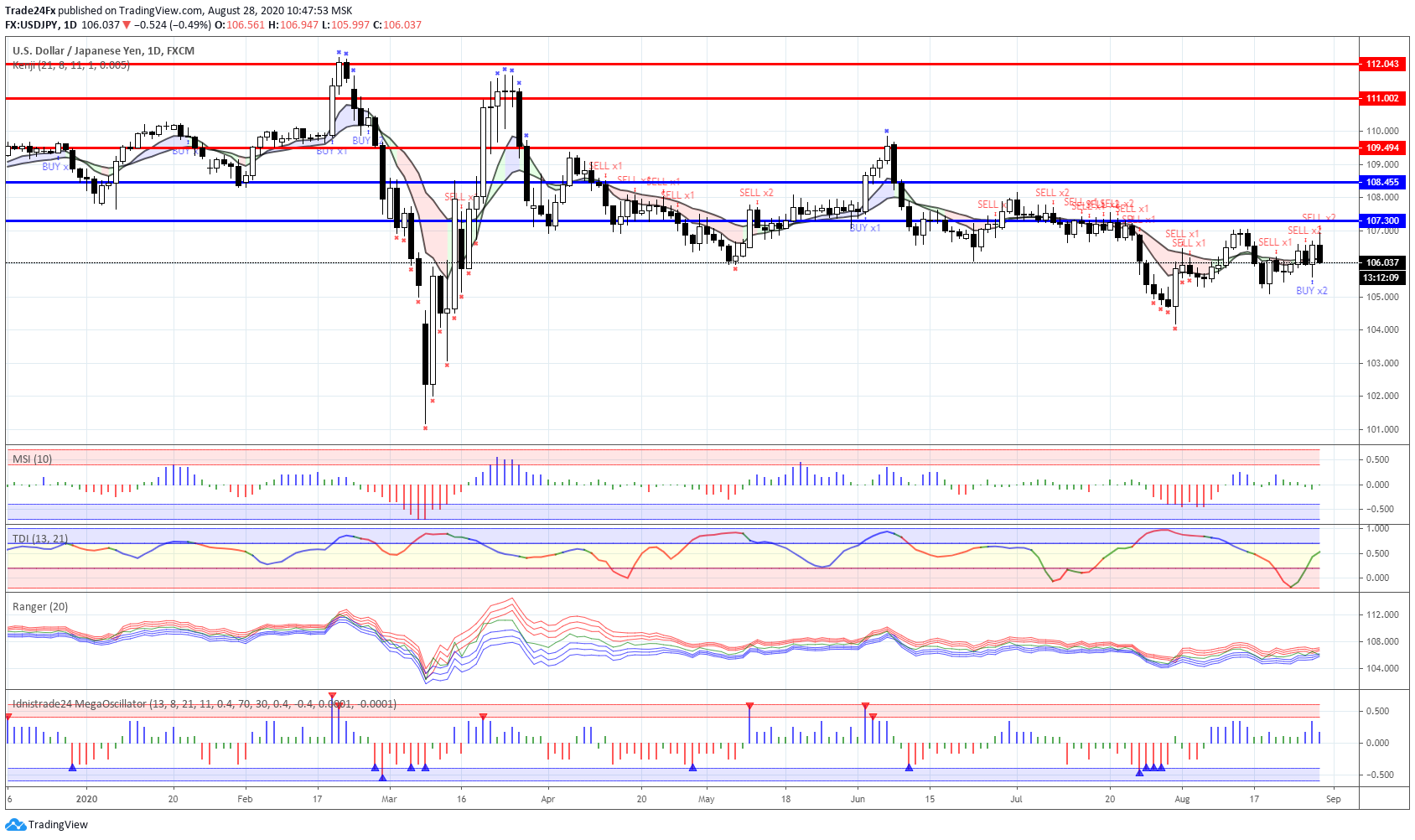Click the 101.000 price axis value

[x=1382, y=429]
